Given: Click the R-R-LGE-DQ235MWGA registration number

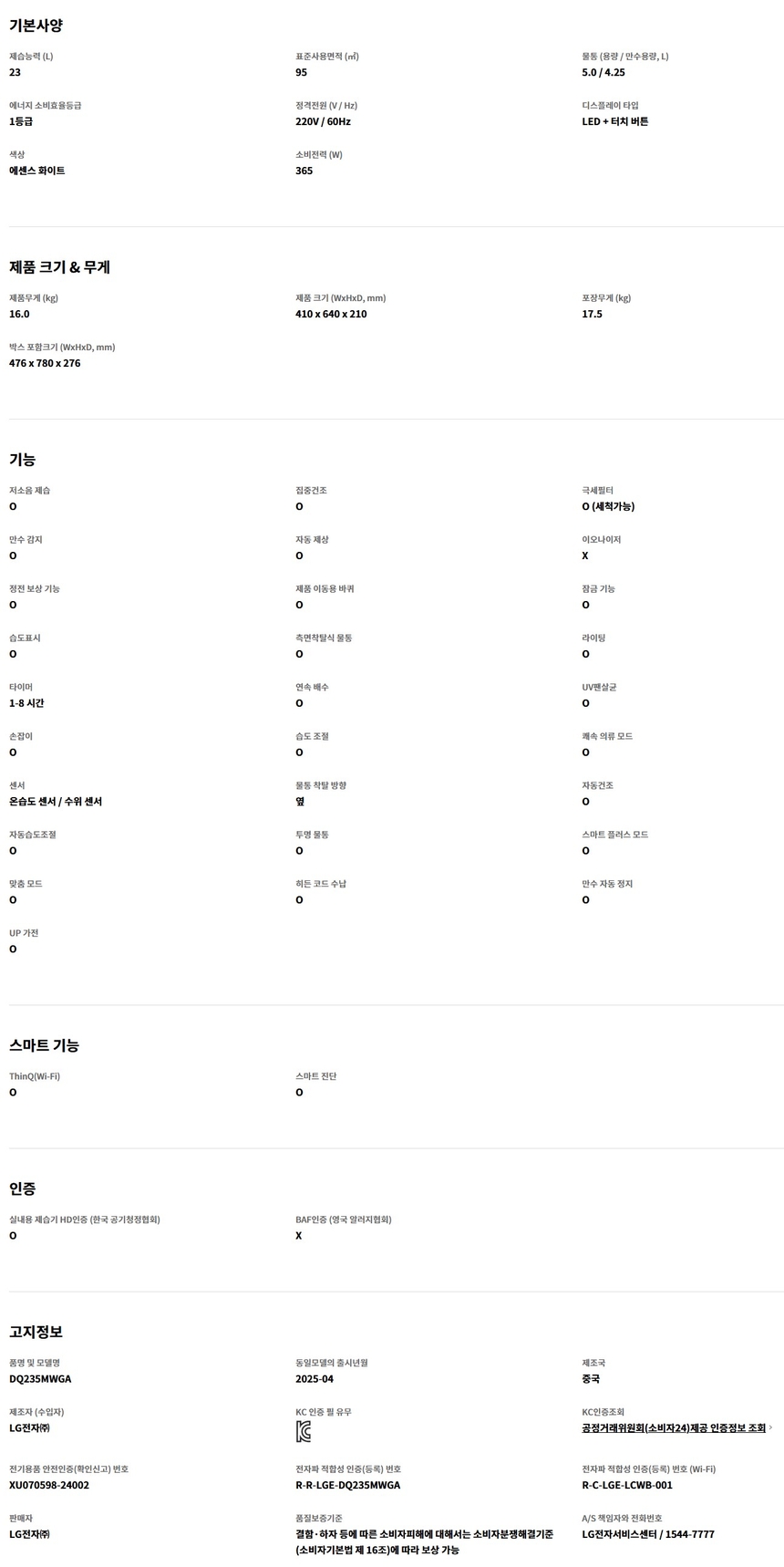Looking at the screenshot, I should pyautogui.click(x=347, y=1485).
